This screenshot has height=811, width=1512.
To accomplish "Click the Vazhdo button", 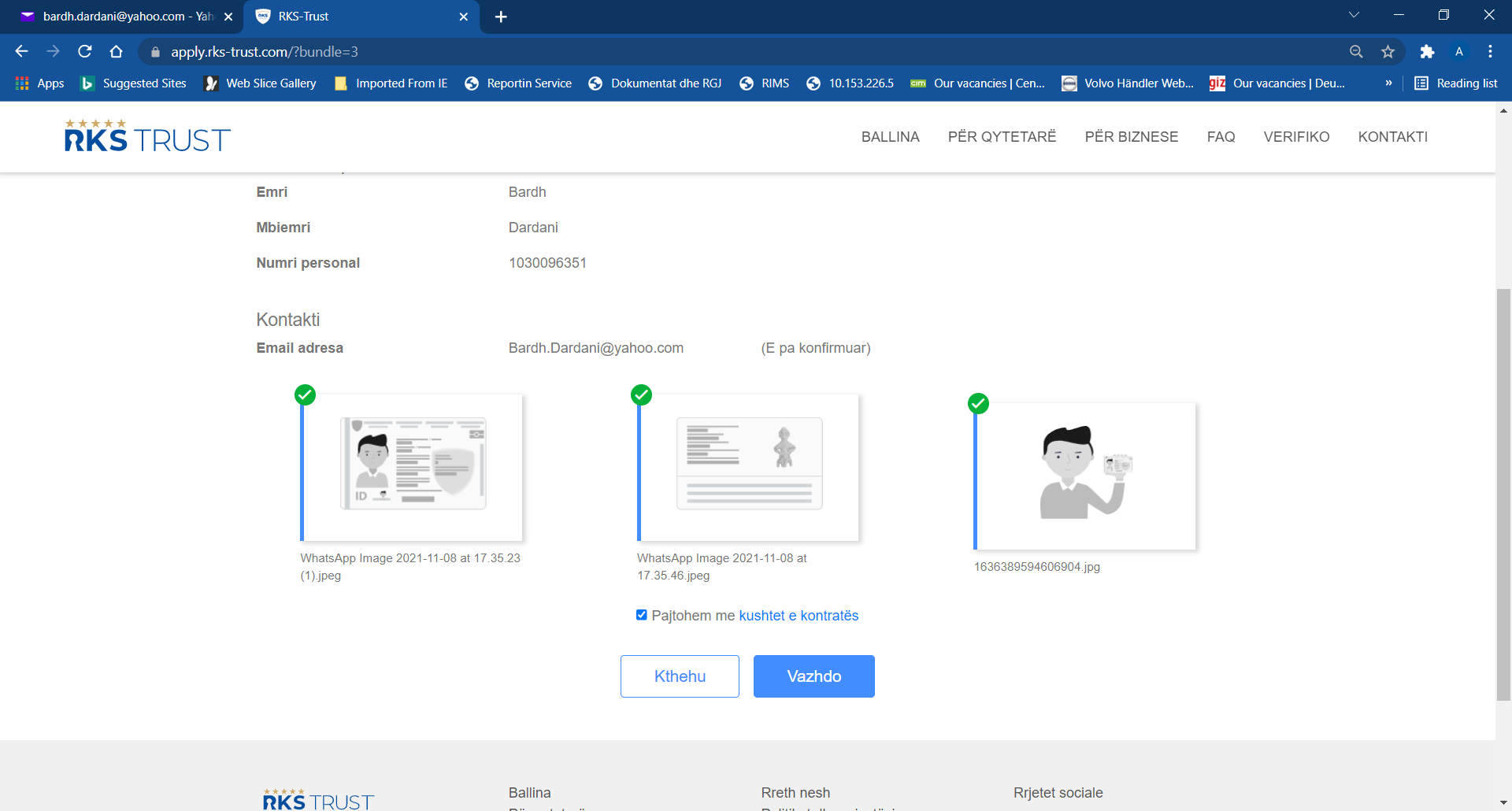I will click(x=814, y=676).
